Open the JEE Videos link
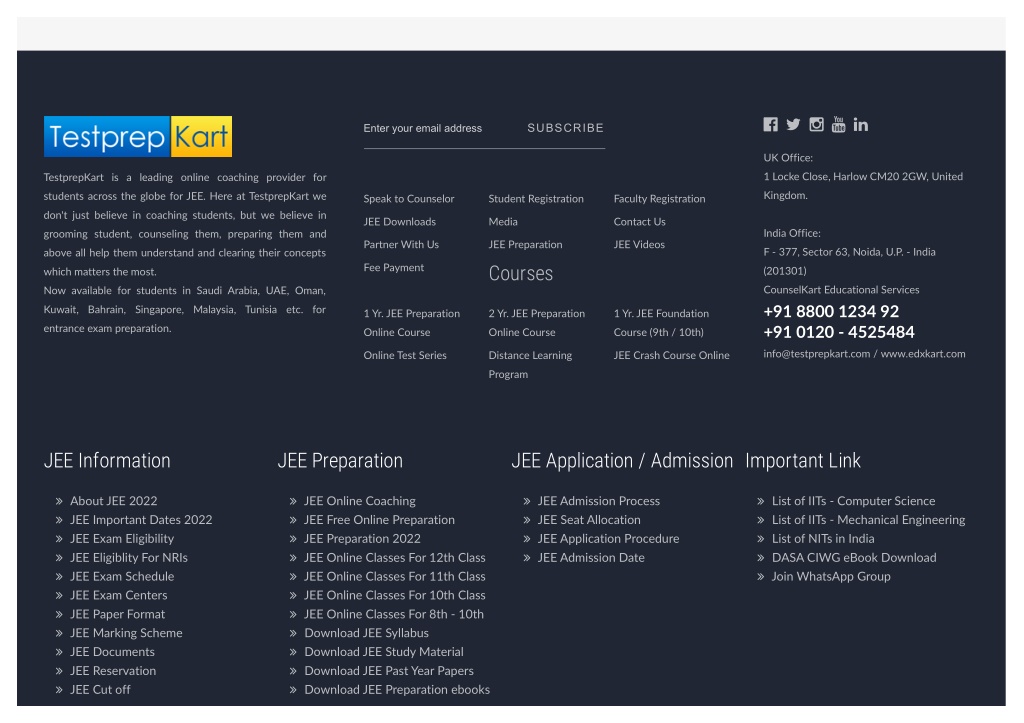The height and width of the screenshot is (723, 1024). [x=639, y=244]
